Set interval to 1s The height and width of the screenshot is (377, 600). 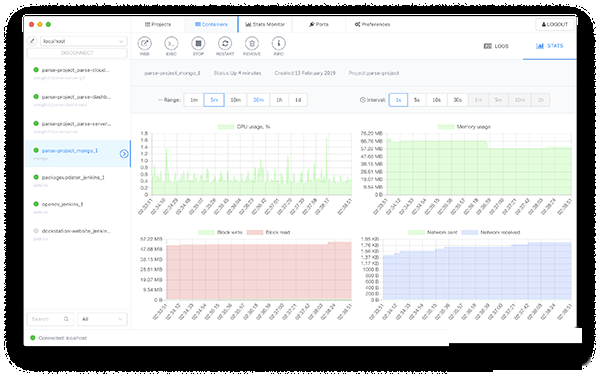(x=398, y=100)
